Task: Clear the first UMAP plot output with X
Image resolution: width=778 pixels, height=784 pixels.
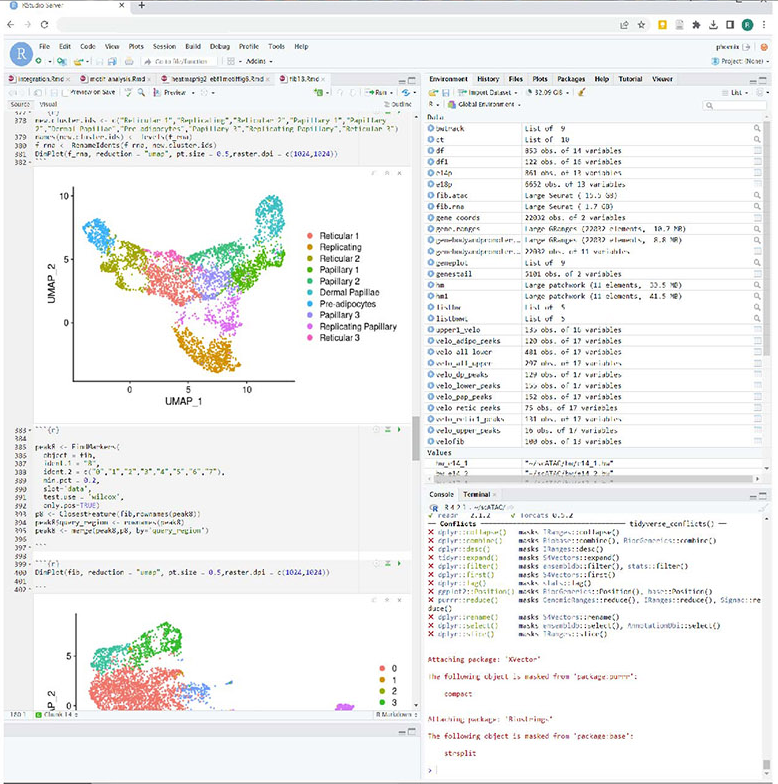Action: [399, 173]
